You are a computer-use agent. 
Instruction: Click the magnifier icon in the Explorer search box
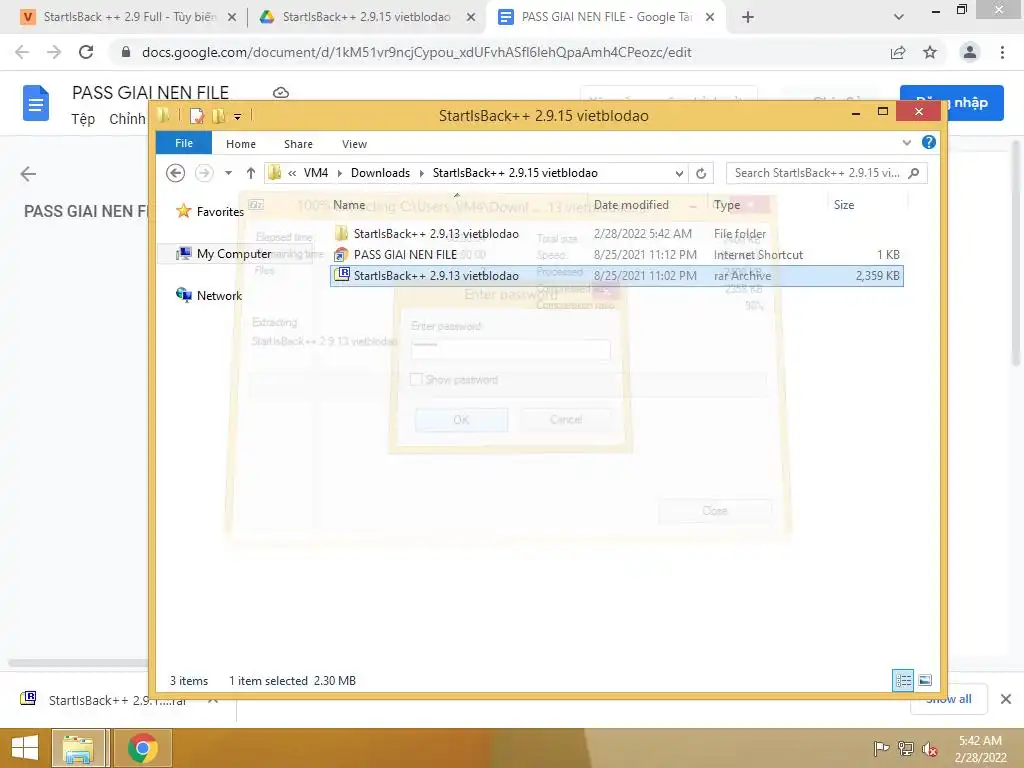coord(914,173)
